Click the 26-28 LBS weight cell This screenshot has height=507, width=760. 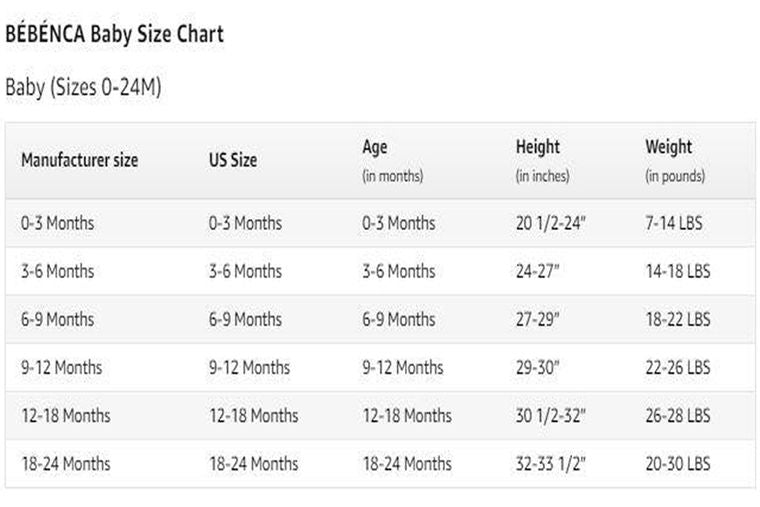coord(677,415)
